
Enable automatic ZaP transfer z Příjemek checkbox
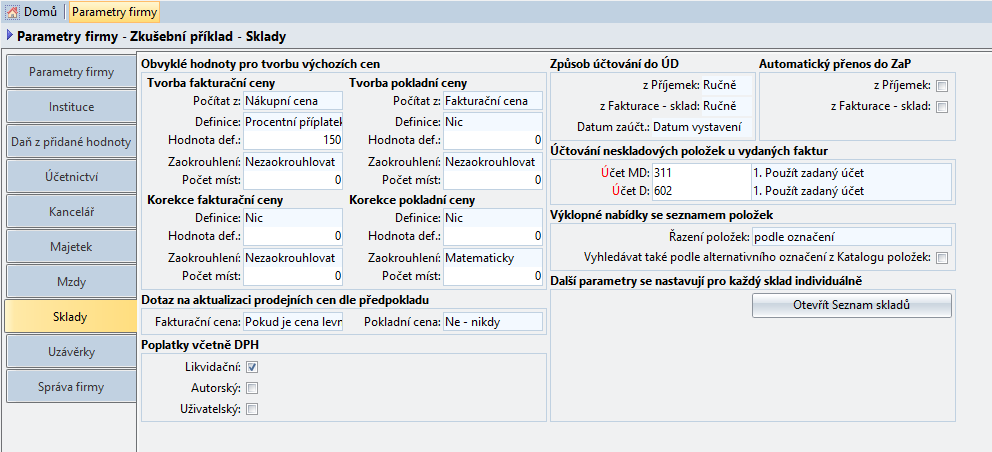pyautogui.click(x=941, y=86)
